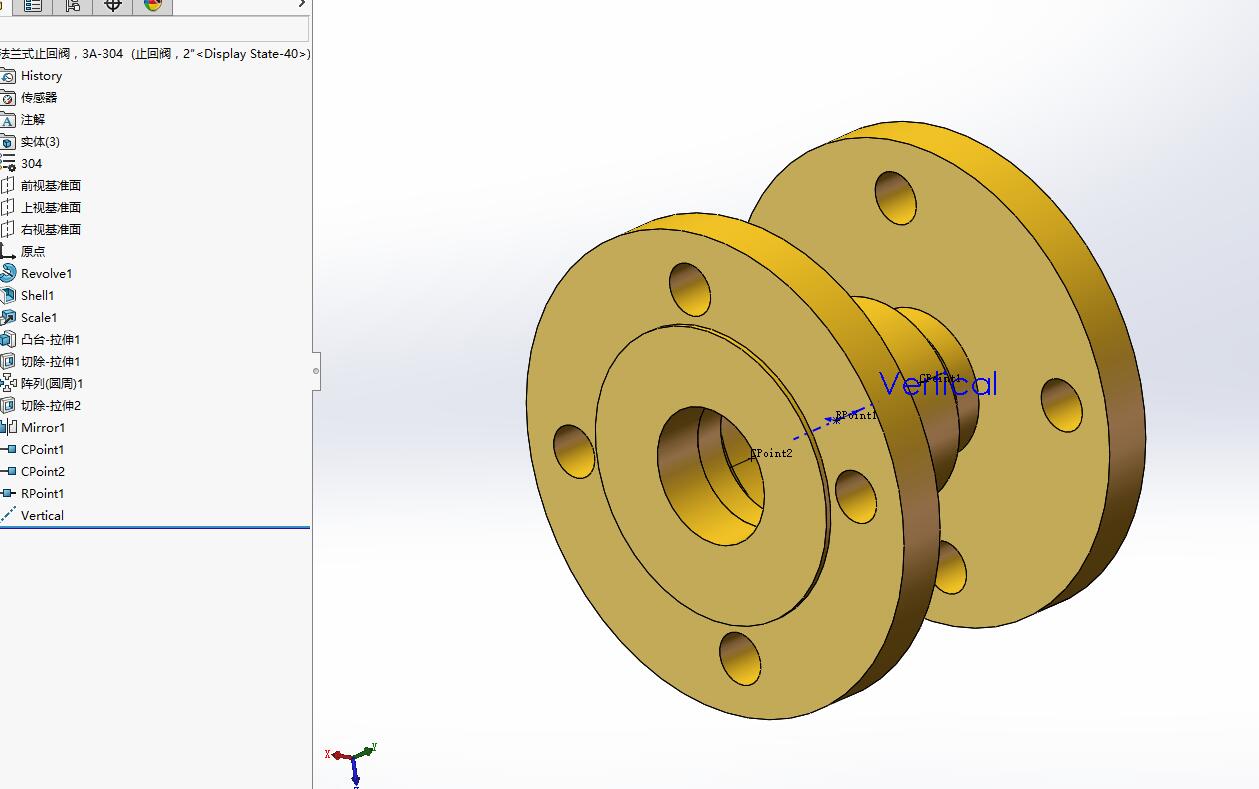Select the 切除-拉伸1 cut-extrude icon
1259x789 pixels.
8,362
